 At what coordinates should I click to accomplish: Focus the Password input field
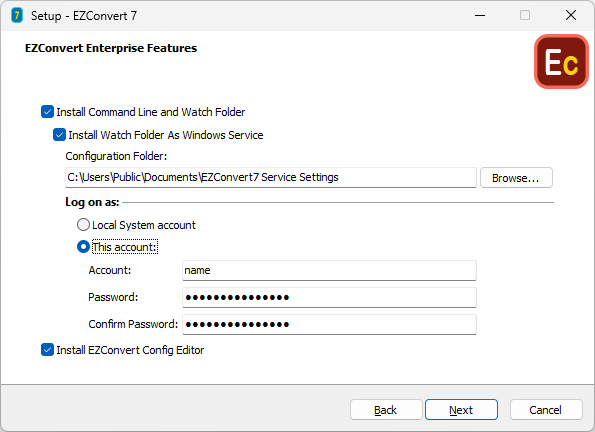pyautogui.click(x=329, y=297)
